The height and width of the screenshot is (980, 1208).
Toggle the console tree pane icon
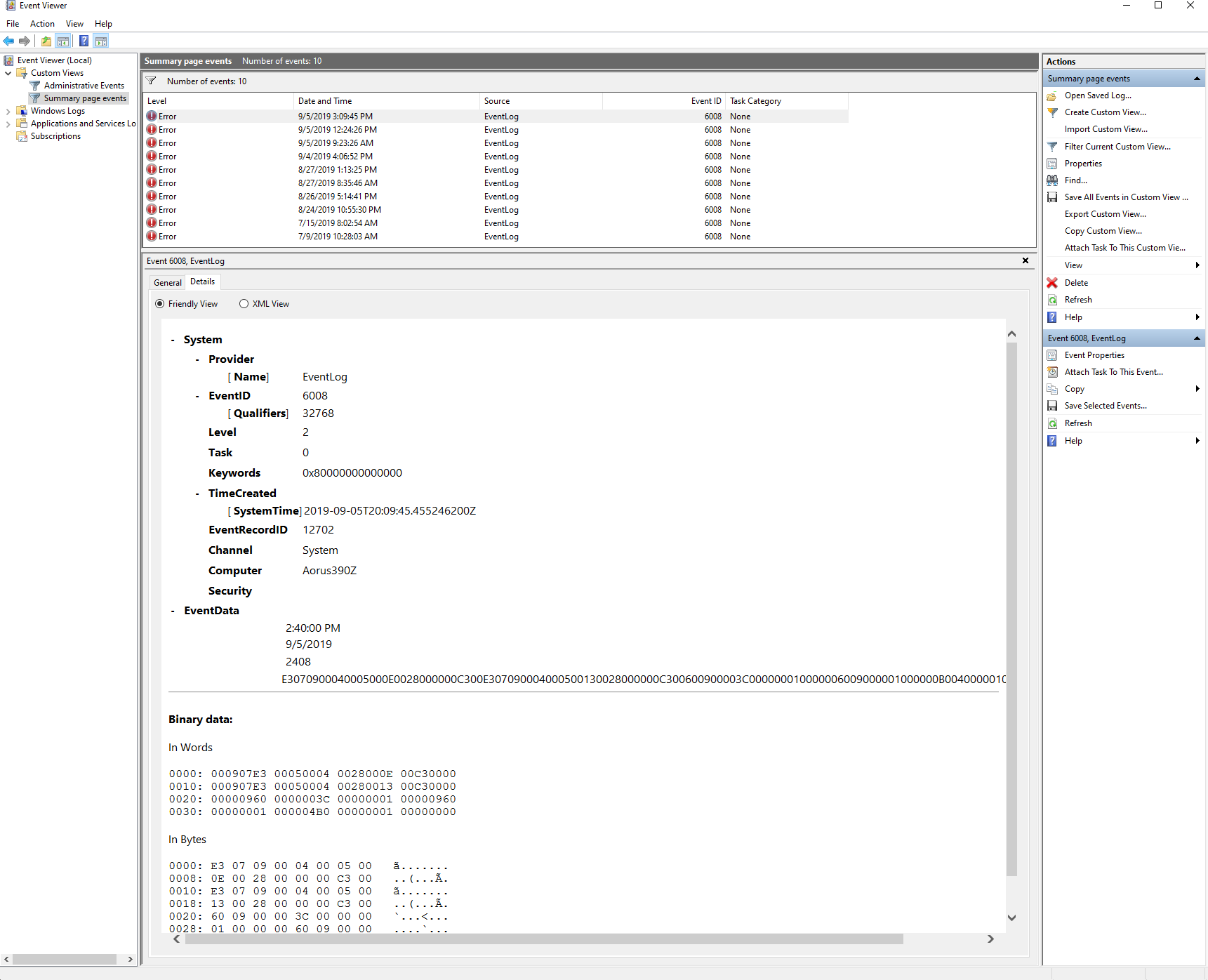tap(63, 41)
